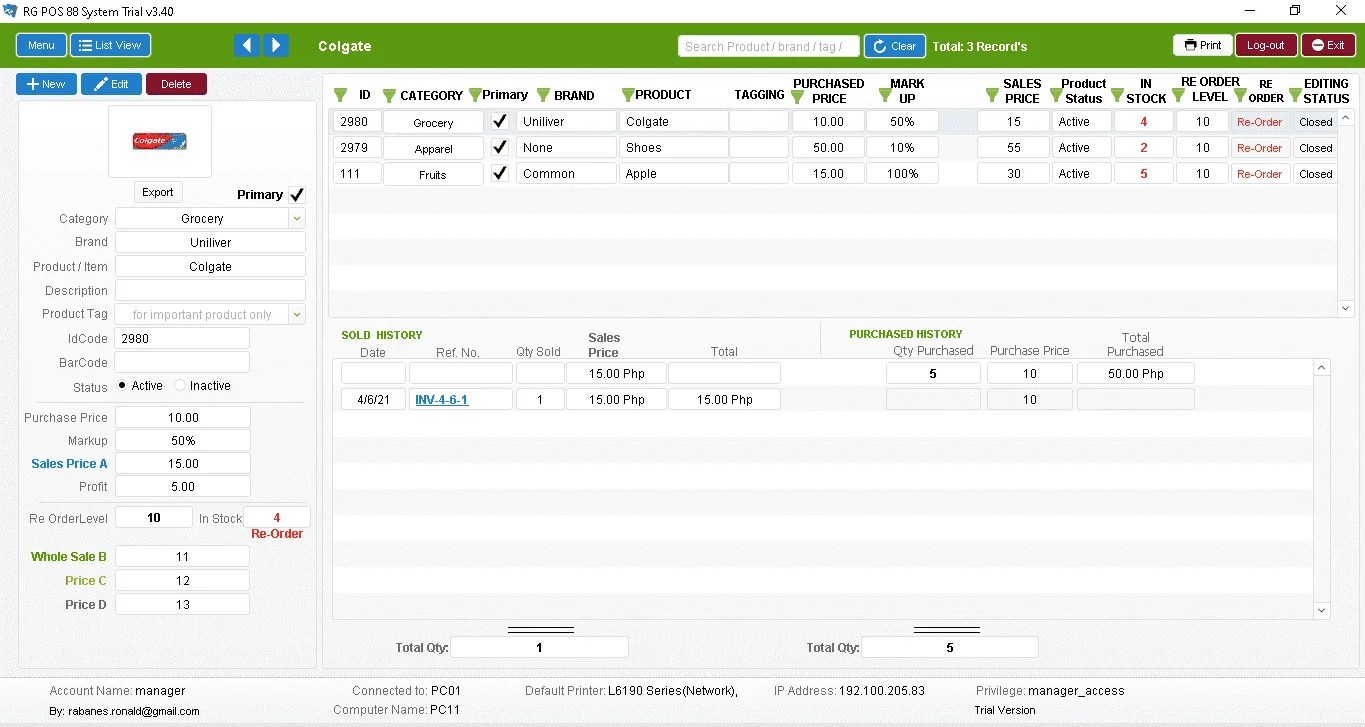
Task: Click the EDITING STATUS filter funnel
Action: [x=1296, y=96]
